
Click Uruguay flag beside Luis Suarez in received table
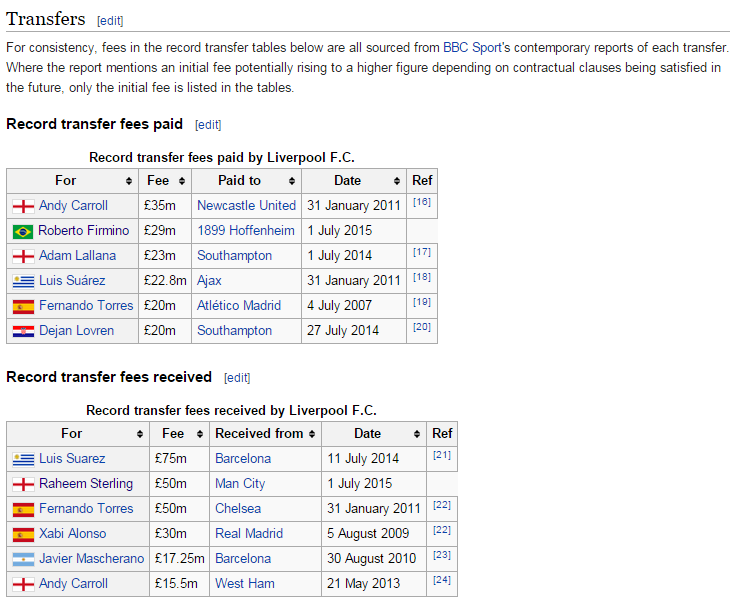tap(23, 459)
